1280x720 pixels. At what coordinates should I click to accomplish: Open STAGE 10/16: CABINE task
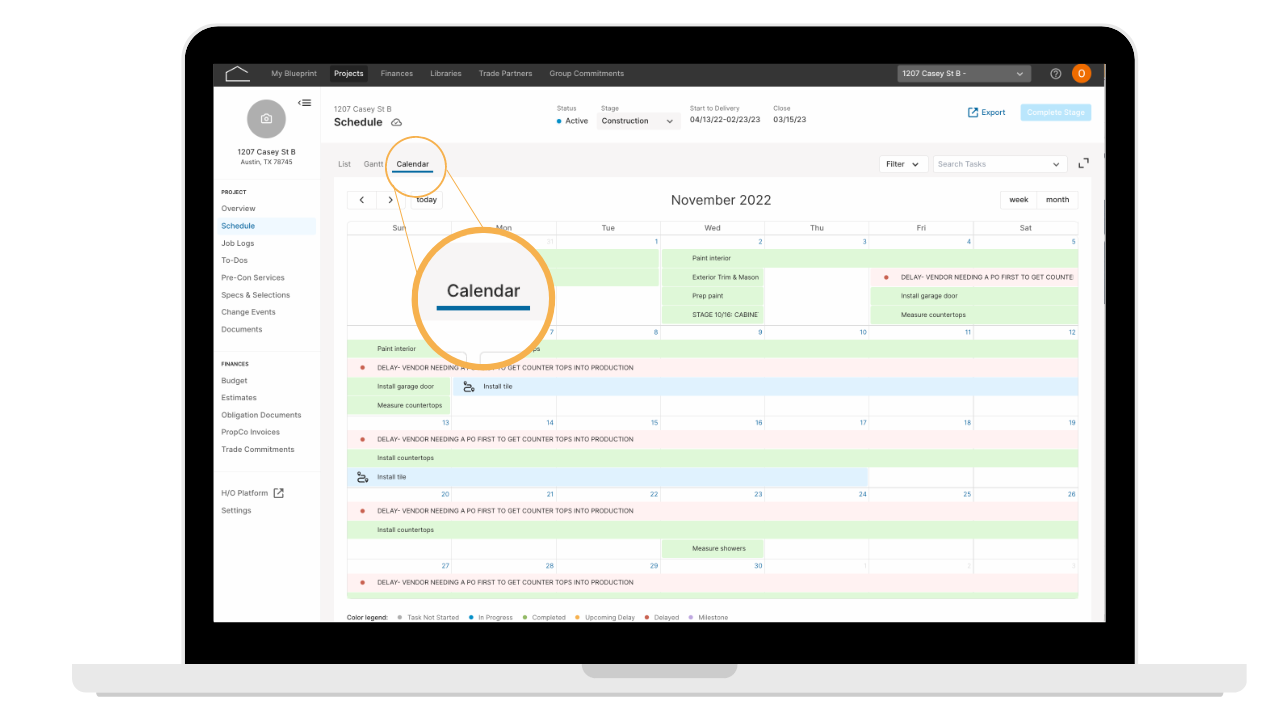click(x=713, y=315)
